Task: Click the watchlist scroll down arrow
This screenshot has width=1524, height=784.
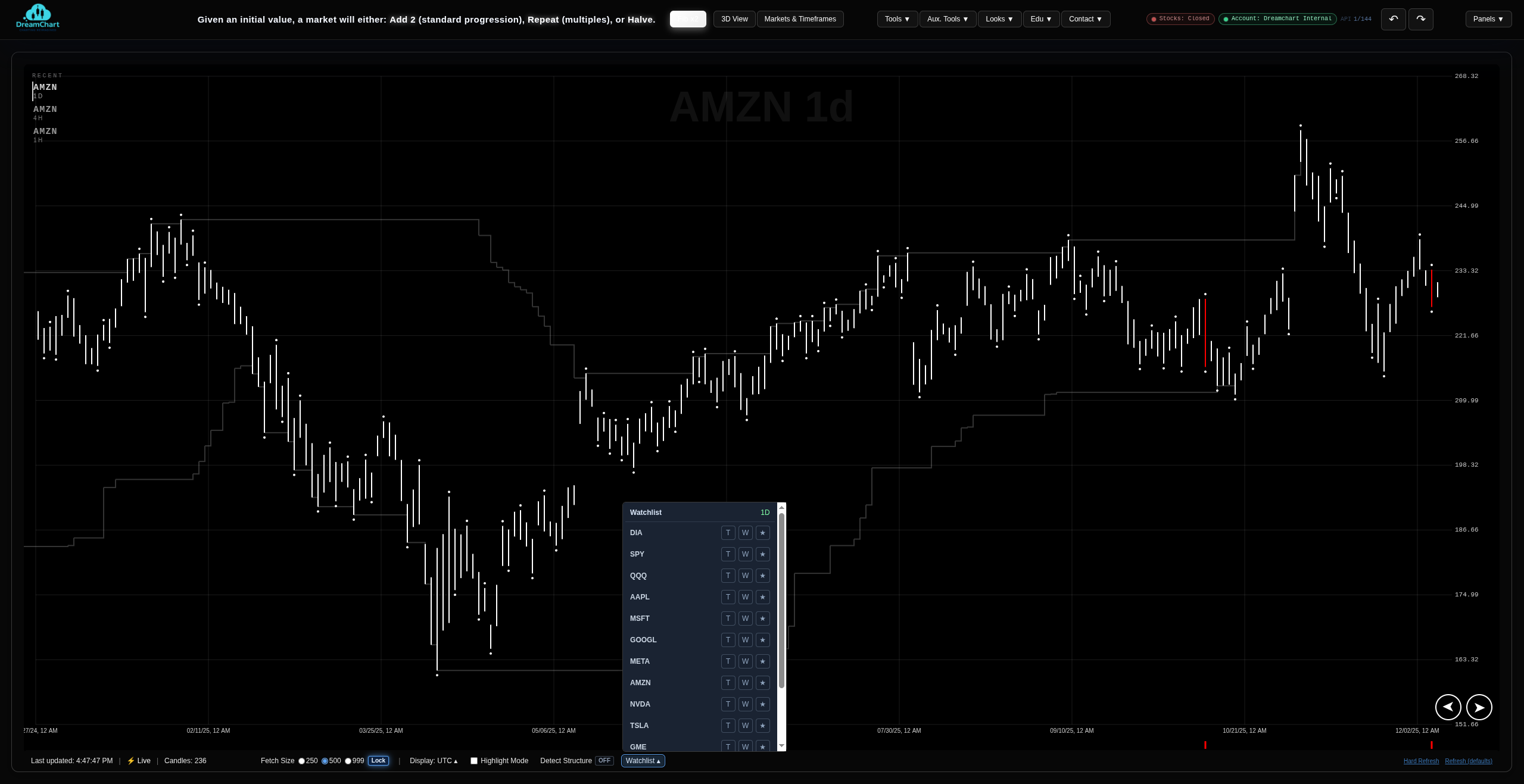Action: tap(781, 746)
